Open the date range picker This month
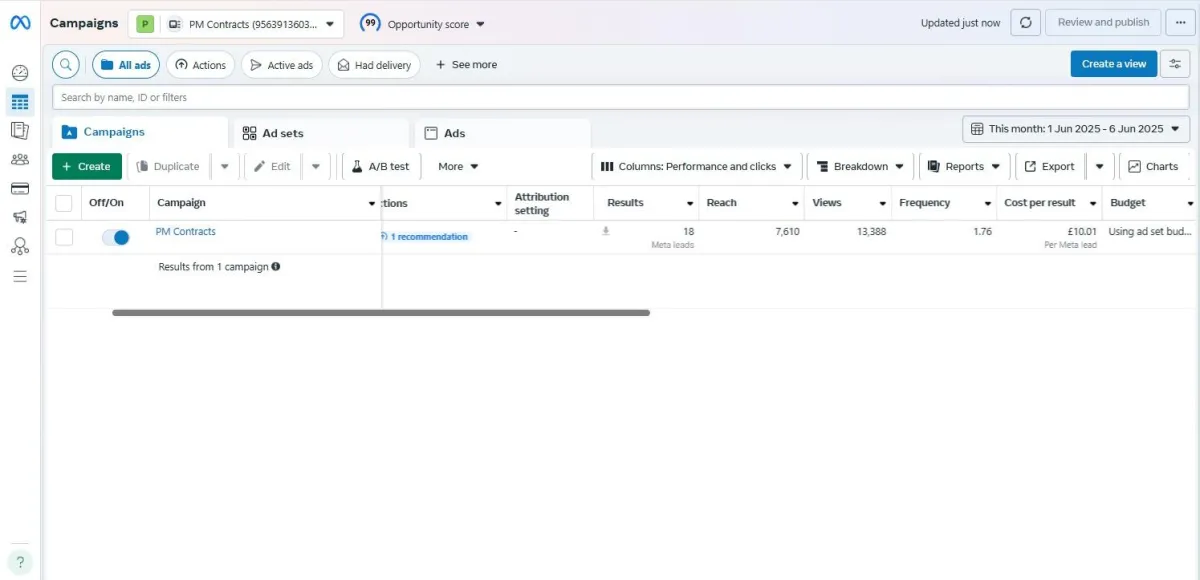The image size is (1200, 580). coord(1076,129)
